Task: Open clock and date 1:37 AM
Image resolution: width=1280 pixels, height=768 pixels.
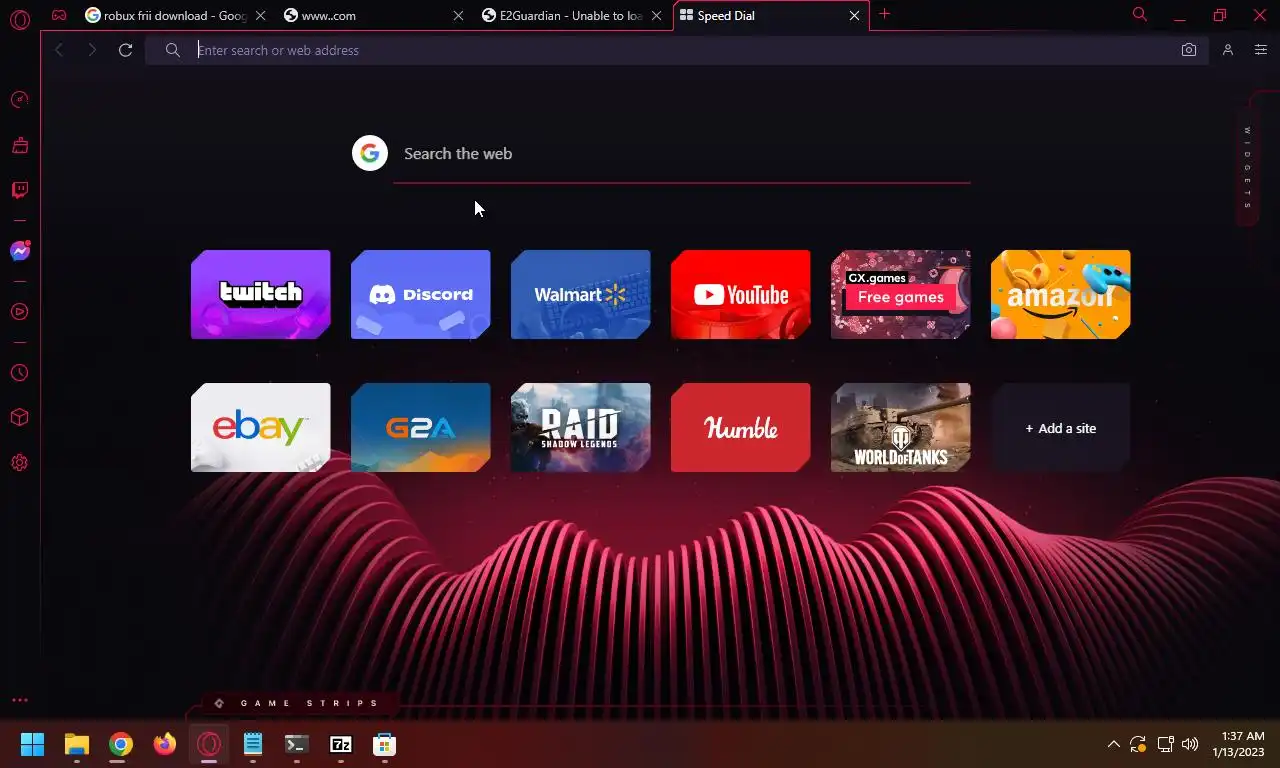Action: click(x=1239, y=744)
